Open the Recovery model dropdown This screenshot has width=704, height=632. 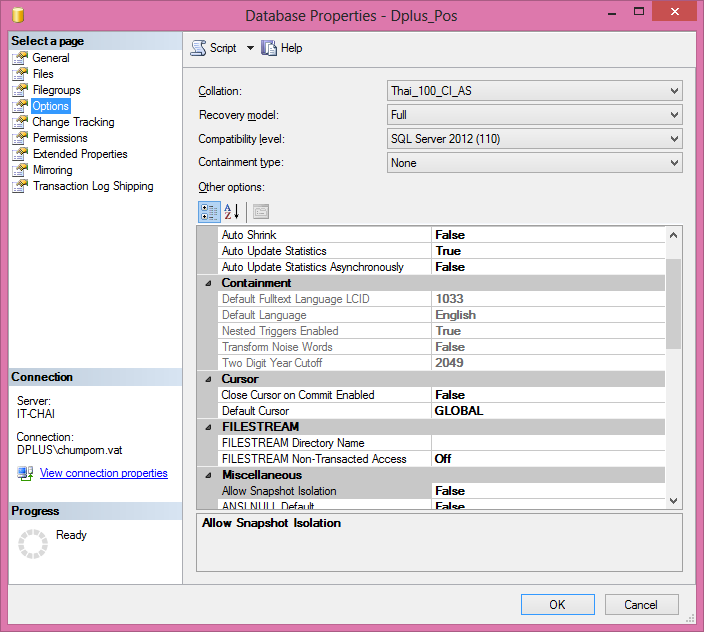click(534, 115)
